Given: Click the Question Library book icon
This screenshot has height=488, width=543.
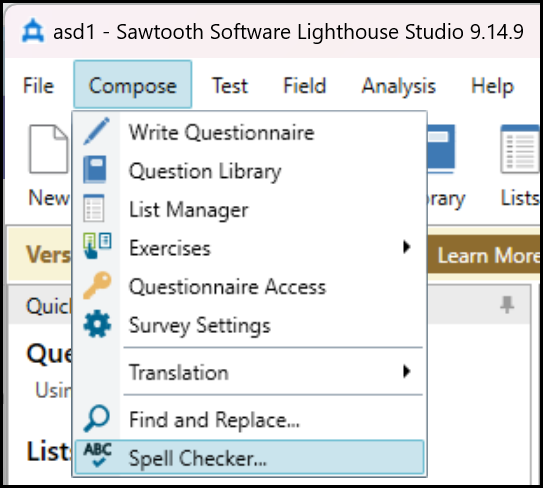Looking at the screenshot, I should coord(95,169).
